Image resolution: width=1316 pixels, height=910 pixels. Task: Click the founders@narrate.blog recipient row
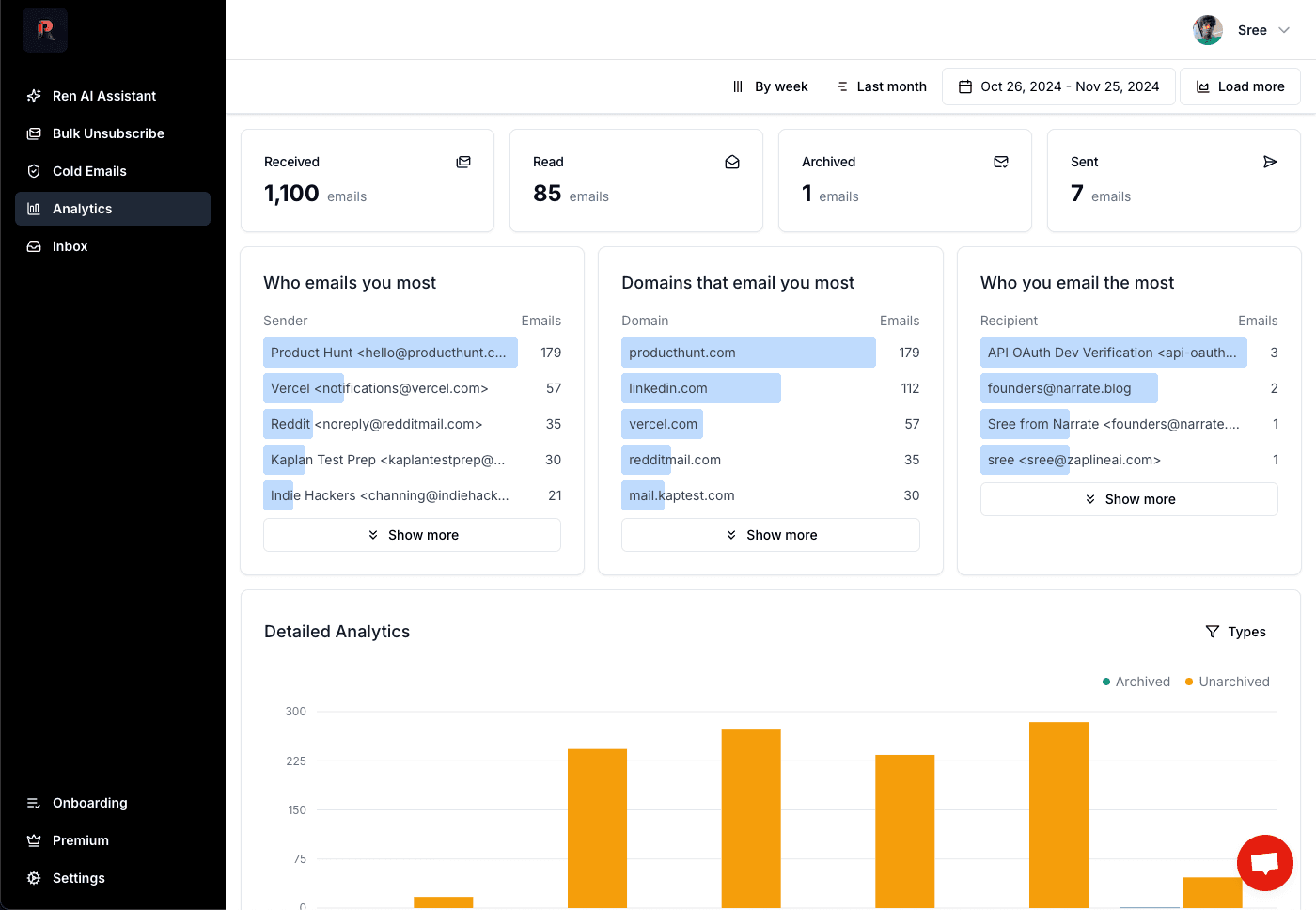click(x=1129, y=388)
